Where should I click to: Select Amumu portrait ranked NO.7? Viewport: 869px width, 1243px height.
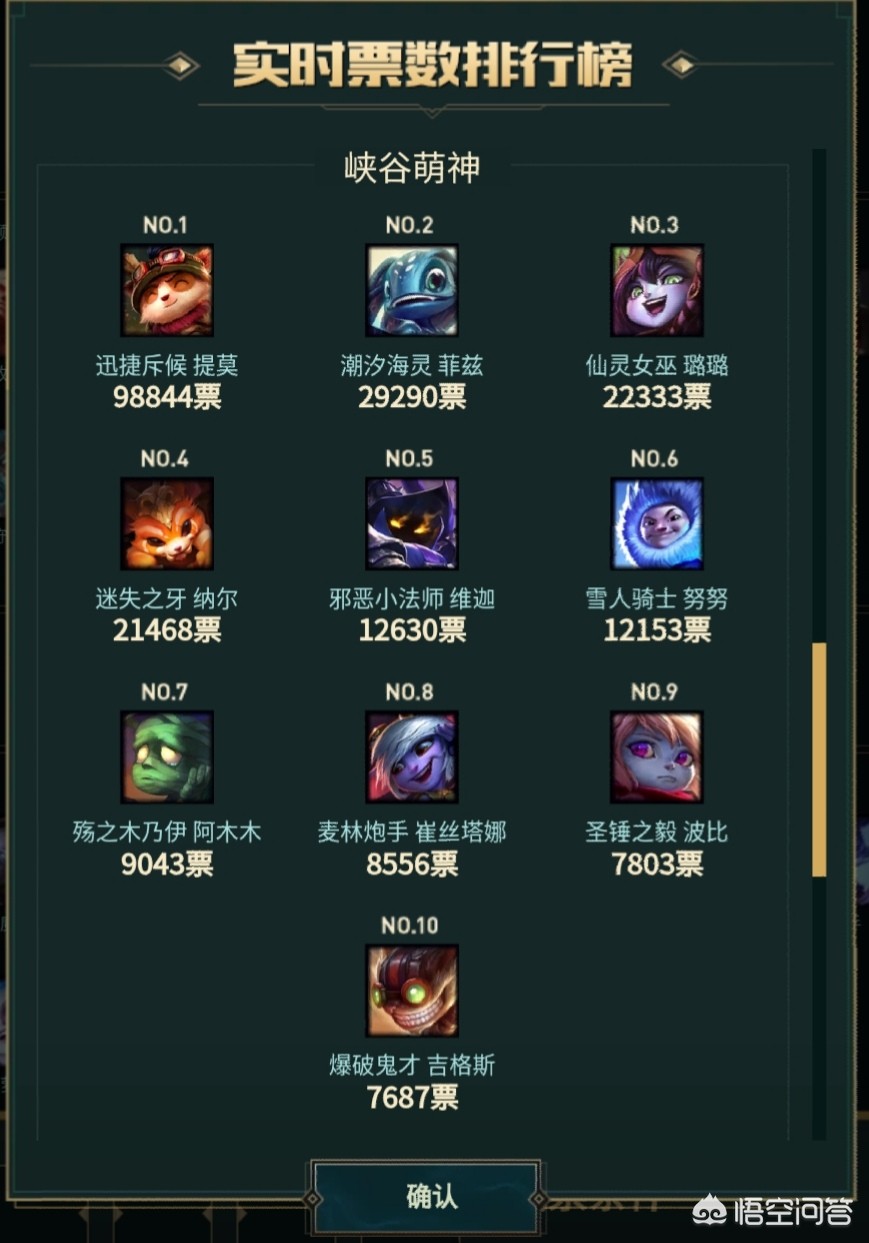[167, 757]
